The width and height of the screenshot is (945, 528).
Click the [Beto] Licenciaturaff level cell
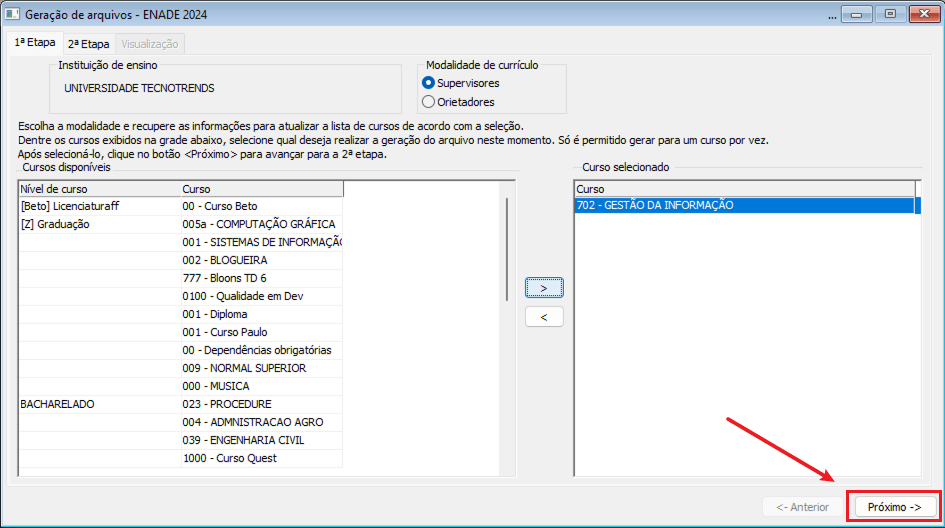100,206
